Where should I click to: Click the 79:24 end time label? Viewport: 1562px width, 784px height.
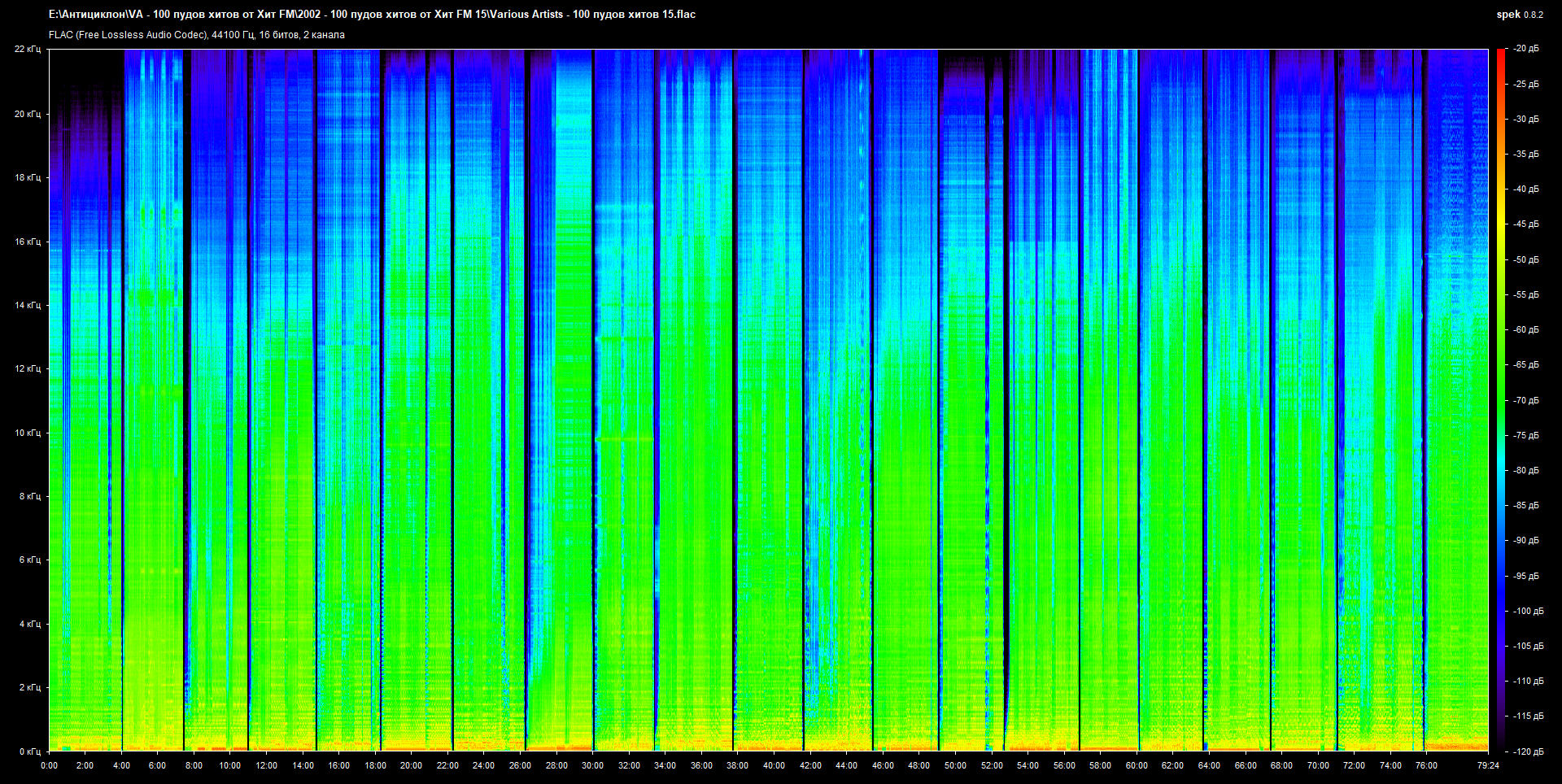pyautogui.click(x=1488, y=765)
